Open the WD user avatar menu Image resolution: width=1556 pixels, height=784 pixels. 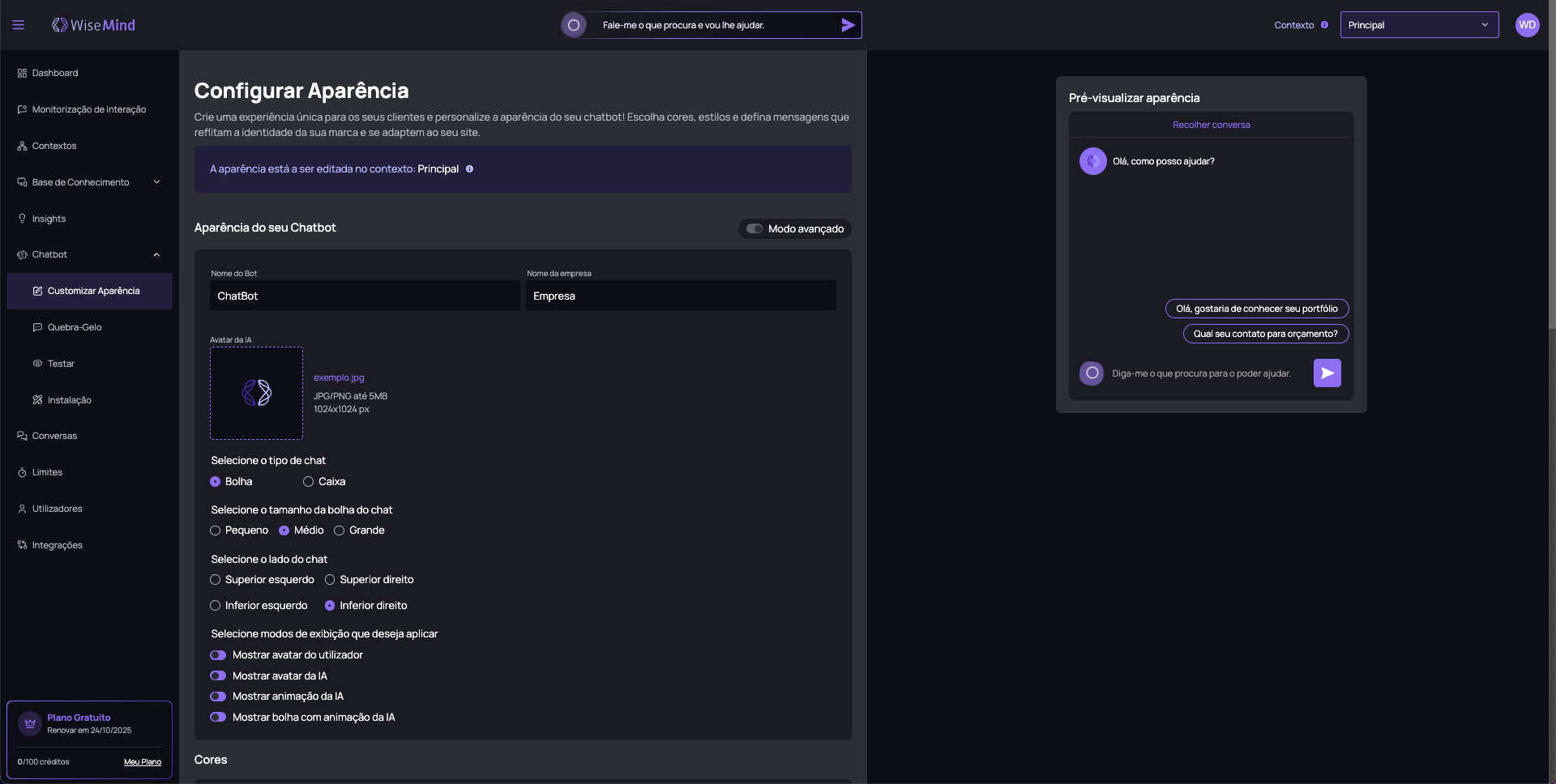[x=1527, y=25]
